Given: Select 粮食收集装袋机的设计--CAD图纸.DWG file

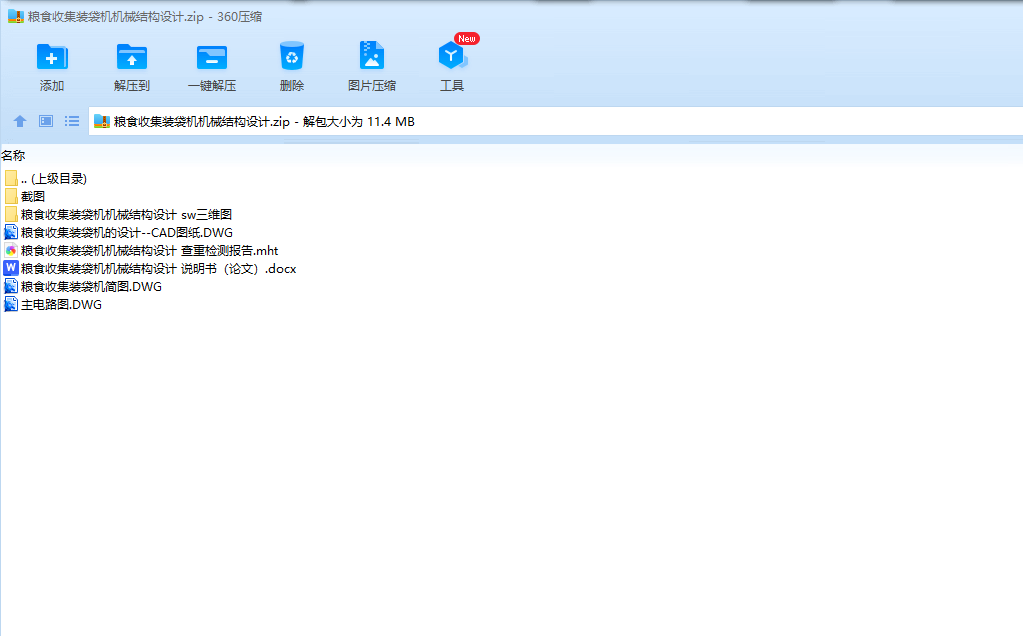Looking at the screenshot, I should [119, 233].
